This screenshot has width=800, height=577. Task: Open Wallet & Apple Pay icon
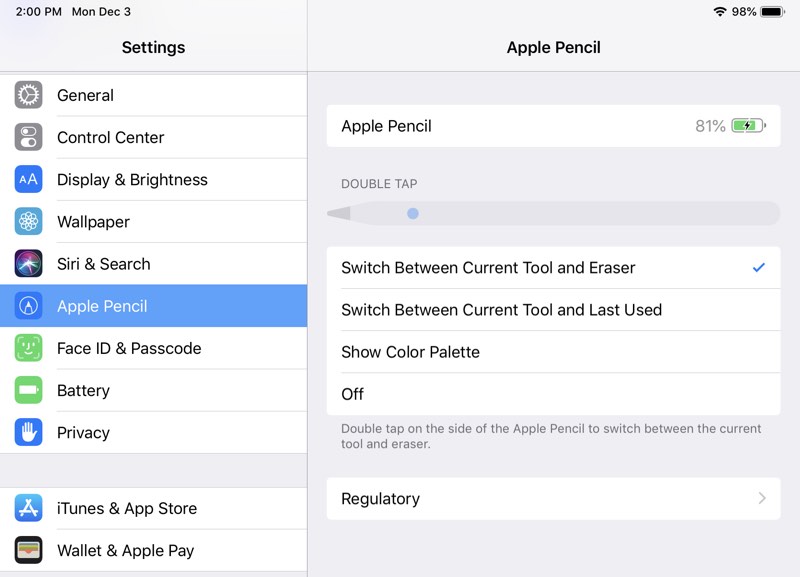pyautogui.click(x=29, y=550)
